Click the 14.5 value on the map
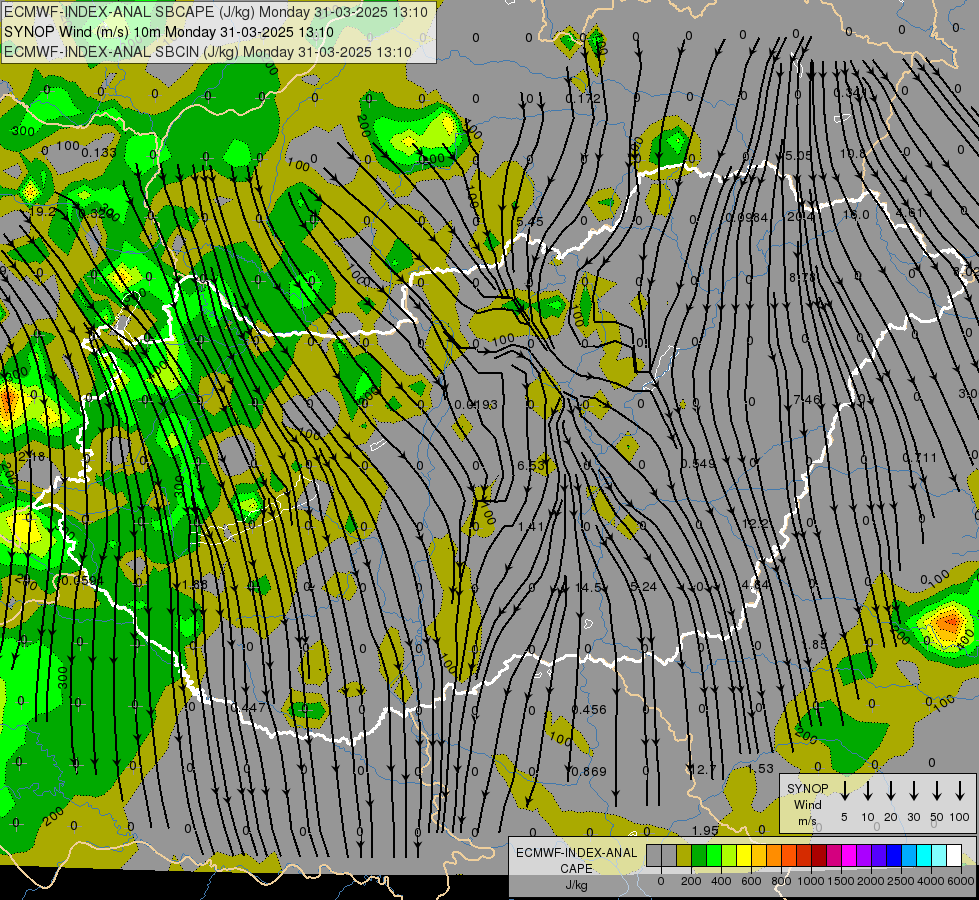Screen dimensions: 979x900 588,588
